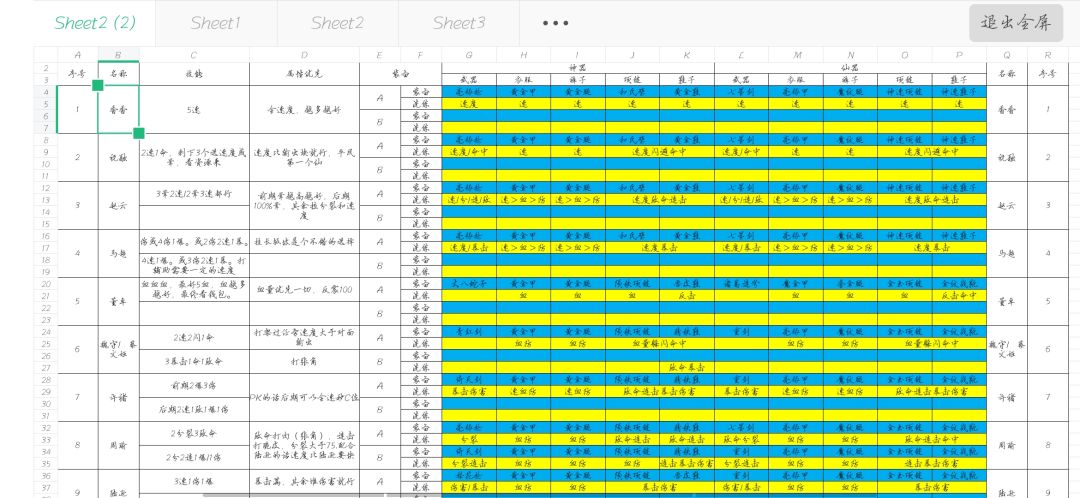
Task: Select the Sheet3 tab
Action: (459, 23)
